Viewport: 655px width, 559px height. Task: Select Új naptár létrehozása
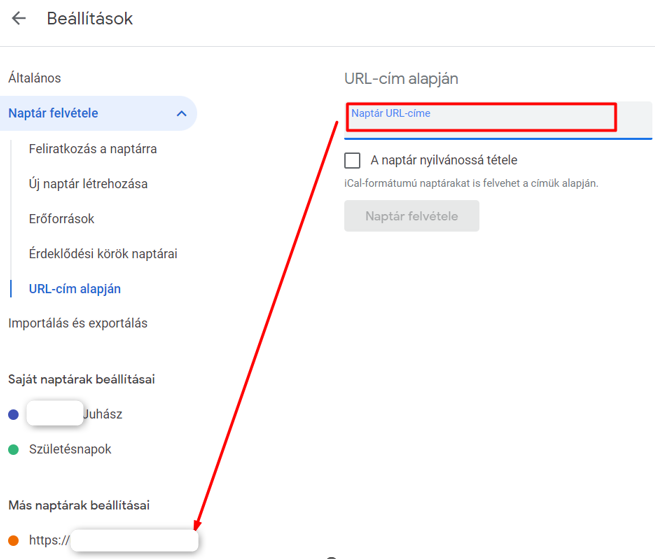pyautogui.click(x=88, y=184)
